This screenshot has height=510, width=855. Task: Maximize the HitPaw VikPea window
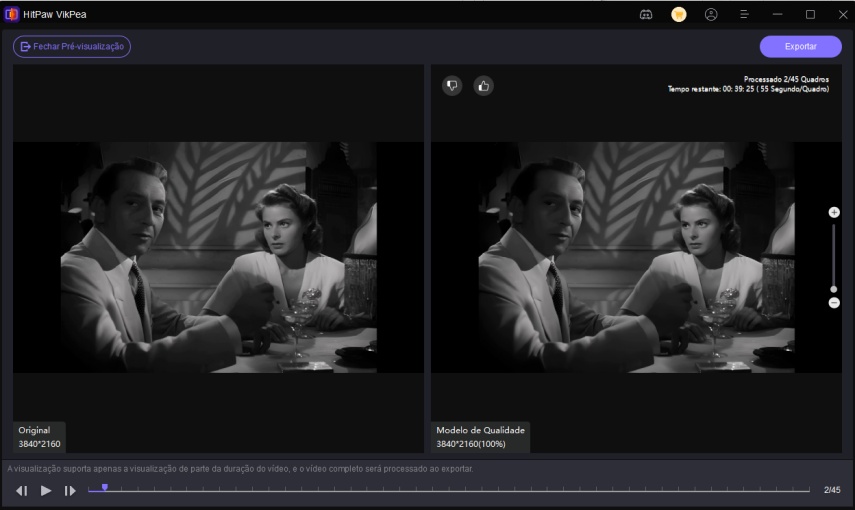coord(810,15)
